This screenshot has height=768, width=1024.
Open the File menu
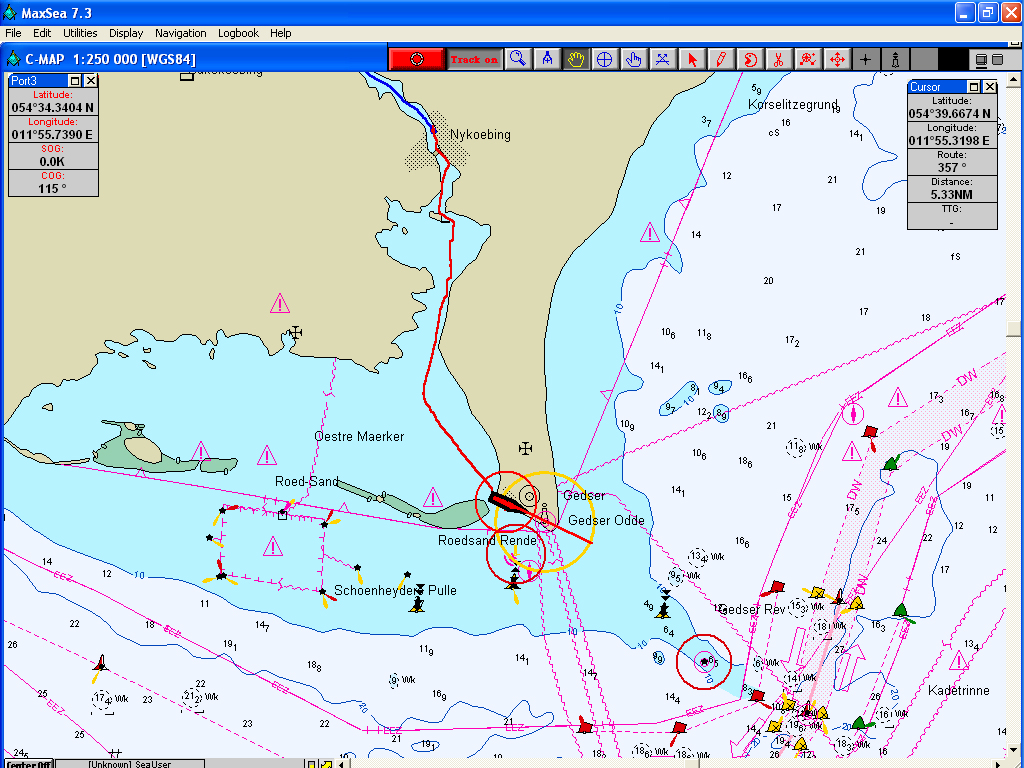click(13, 33)
